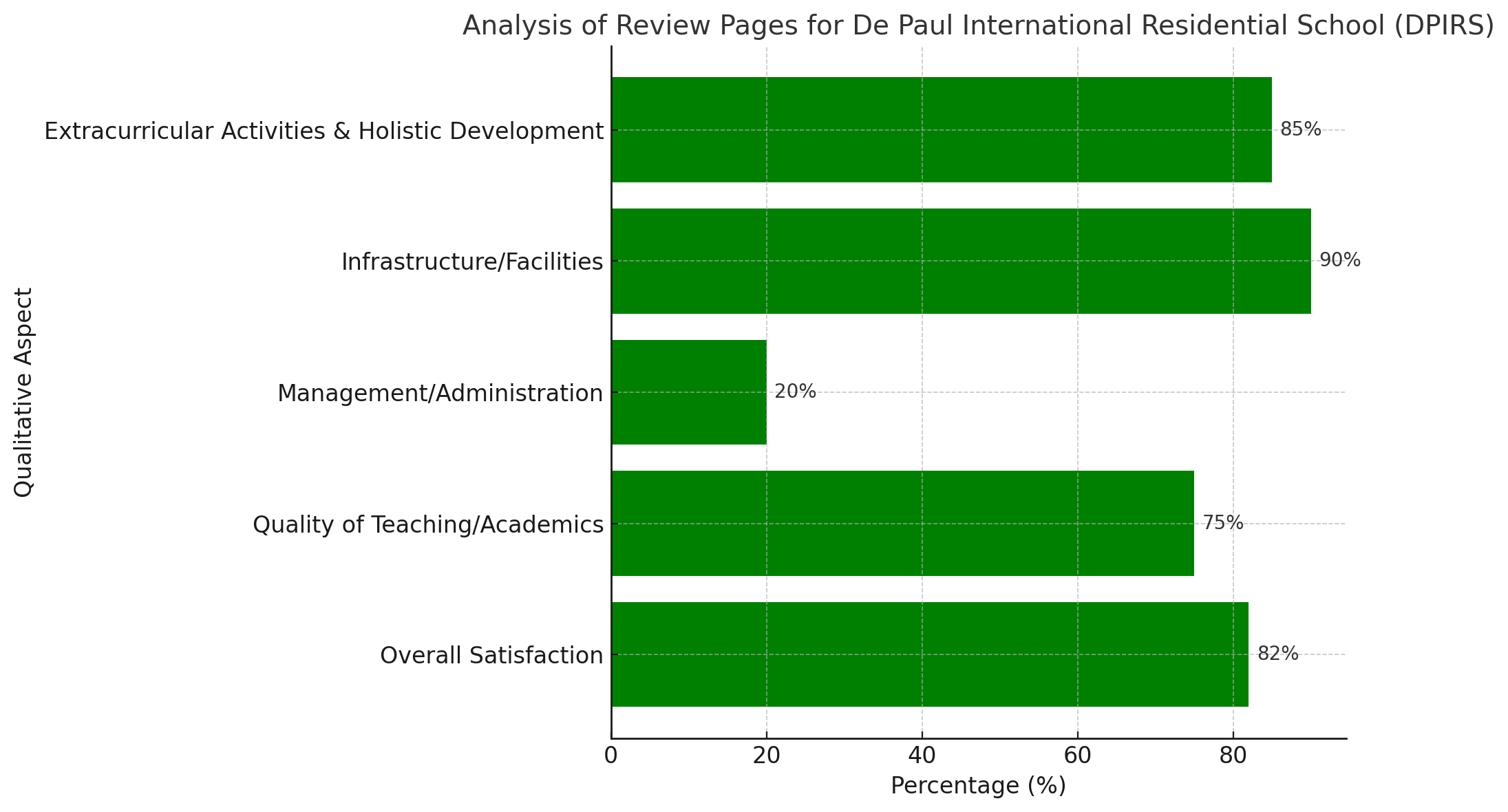Viewport: 1508px width, 812px height.
Task: Click the Extracurricular Activities bar
Action: click(x=941, y=129)
